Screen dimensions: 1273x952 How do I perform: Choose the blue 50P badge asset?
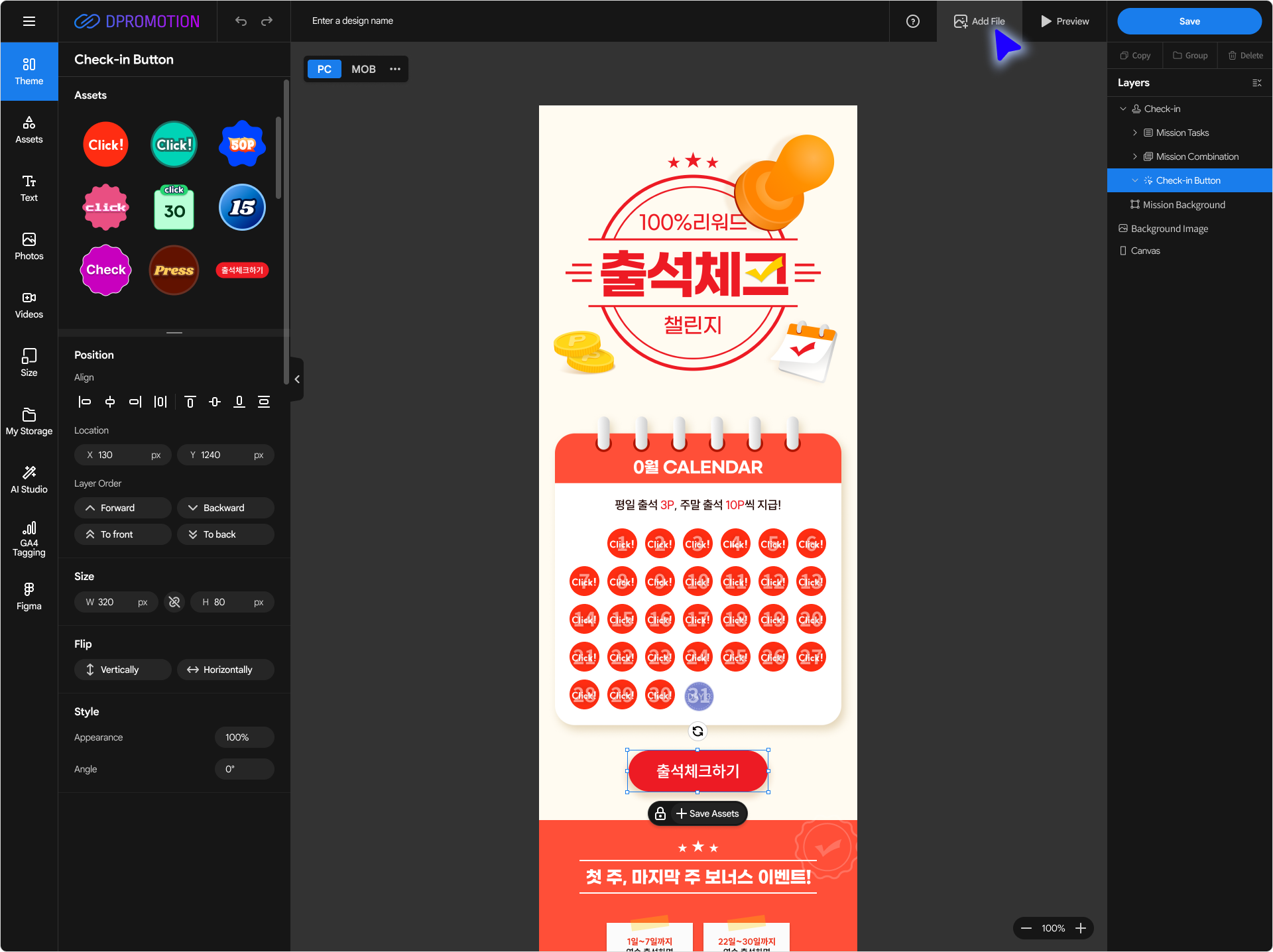pos(242,145)
